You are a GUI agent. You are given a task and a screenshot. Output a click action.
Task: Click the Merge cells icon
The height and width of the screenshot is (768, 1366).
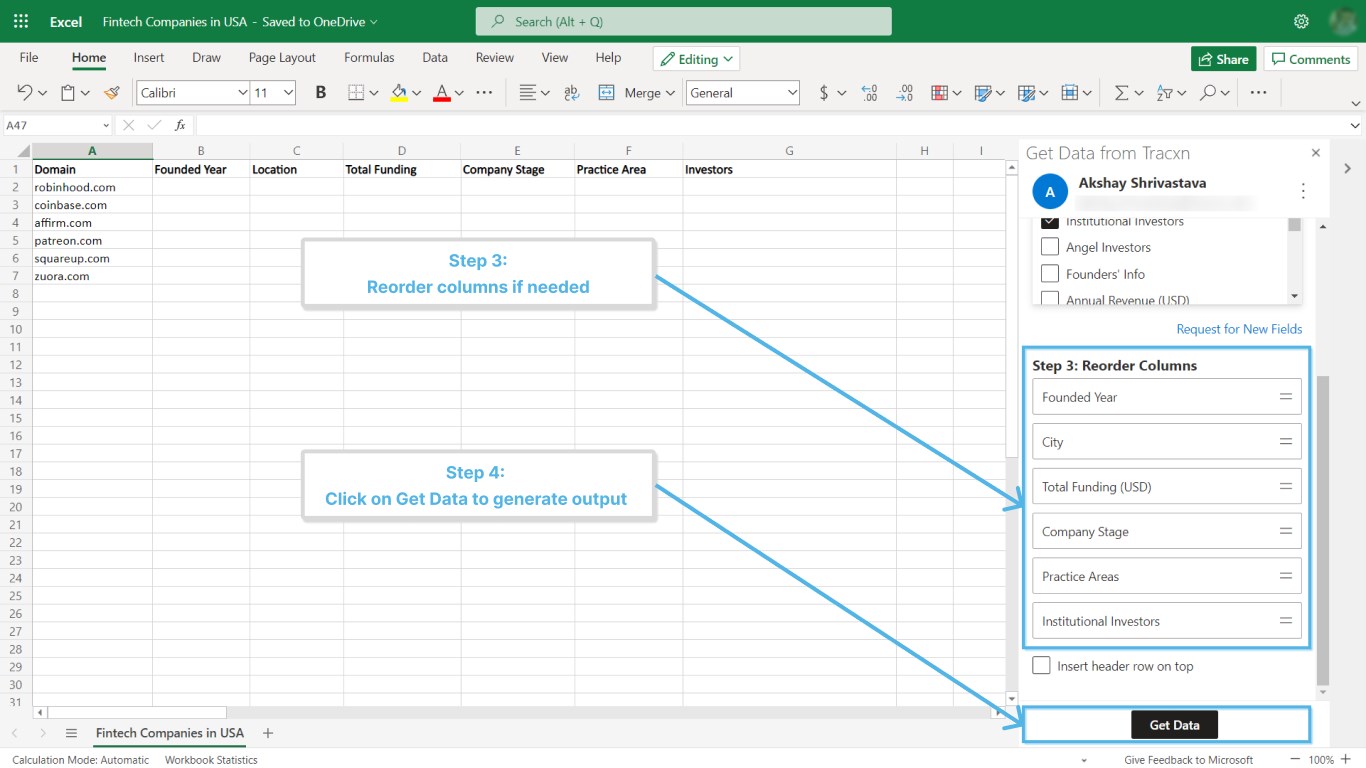click(x=607, y=93)
